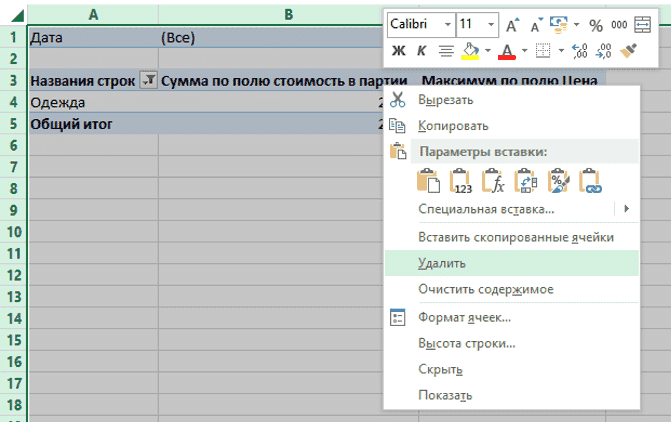
Task: Click the Merge and Center icon
Action: click(641, 23)
